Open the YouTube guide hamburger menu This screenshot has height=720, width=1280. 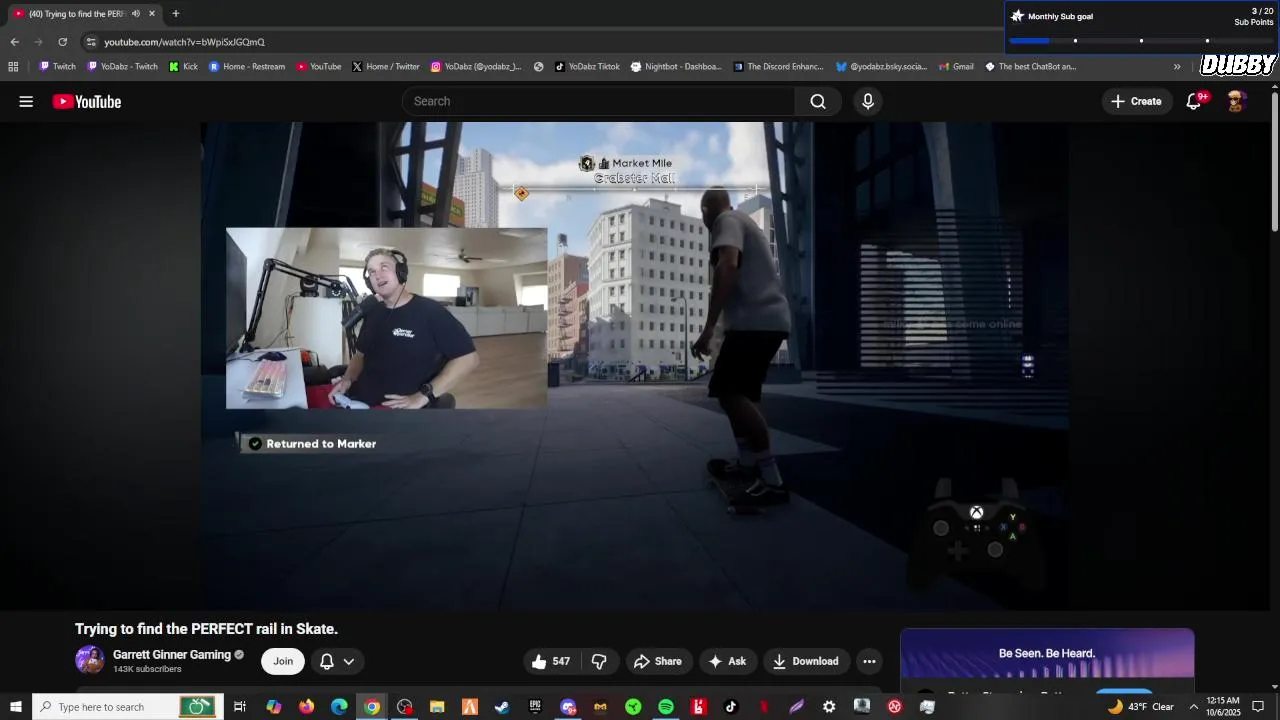(26, 101)
